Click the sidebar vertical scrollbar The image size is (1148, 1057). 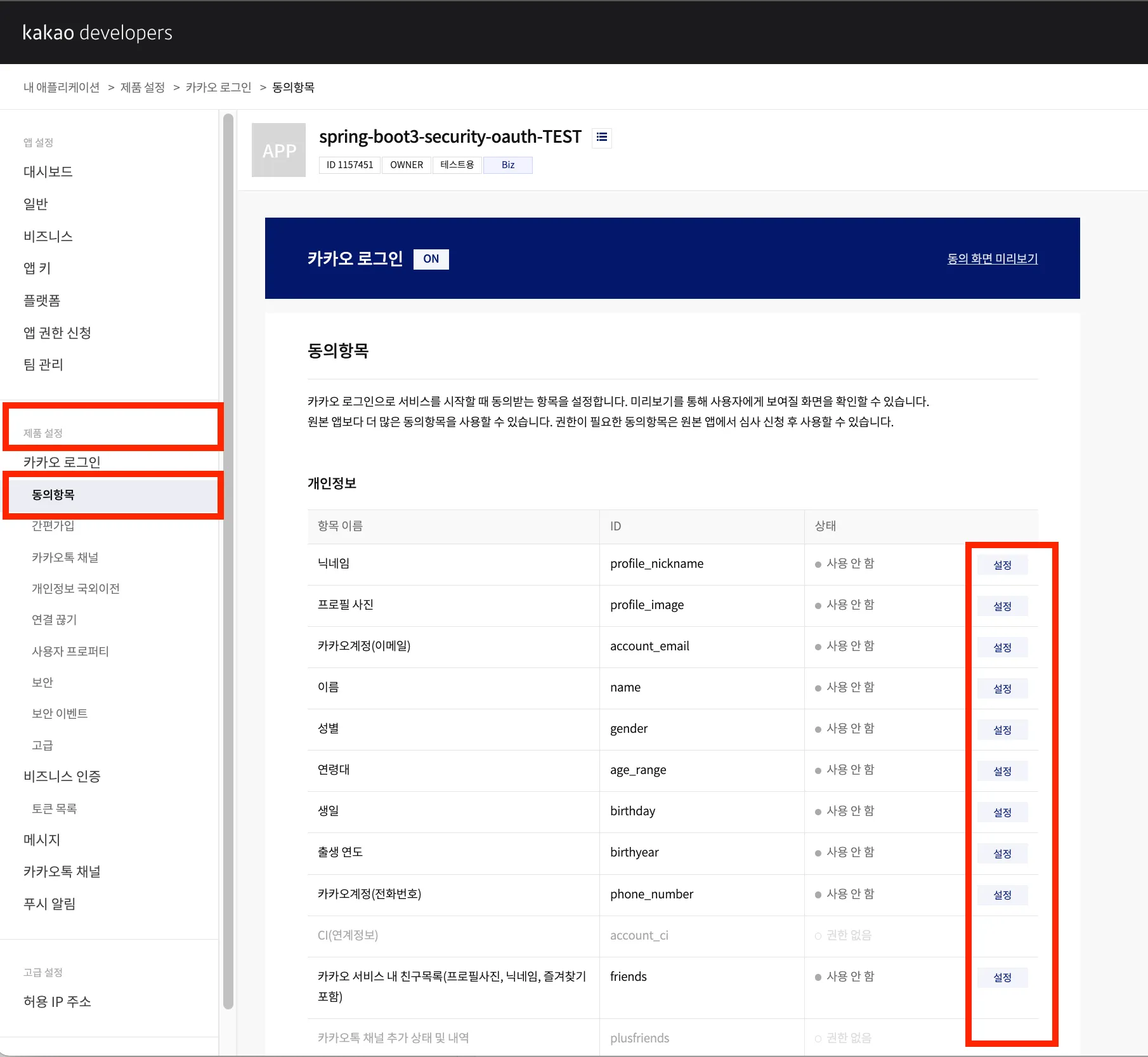pyautogui.click(x=228, y=561)
